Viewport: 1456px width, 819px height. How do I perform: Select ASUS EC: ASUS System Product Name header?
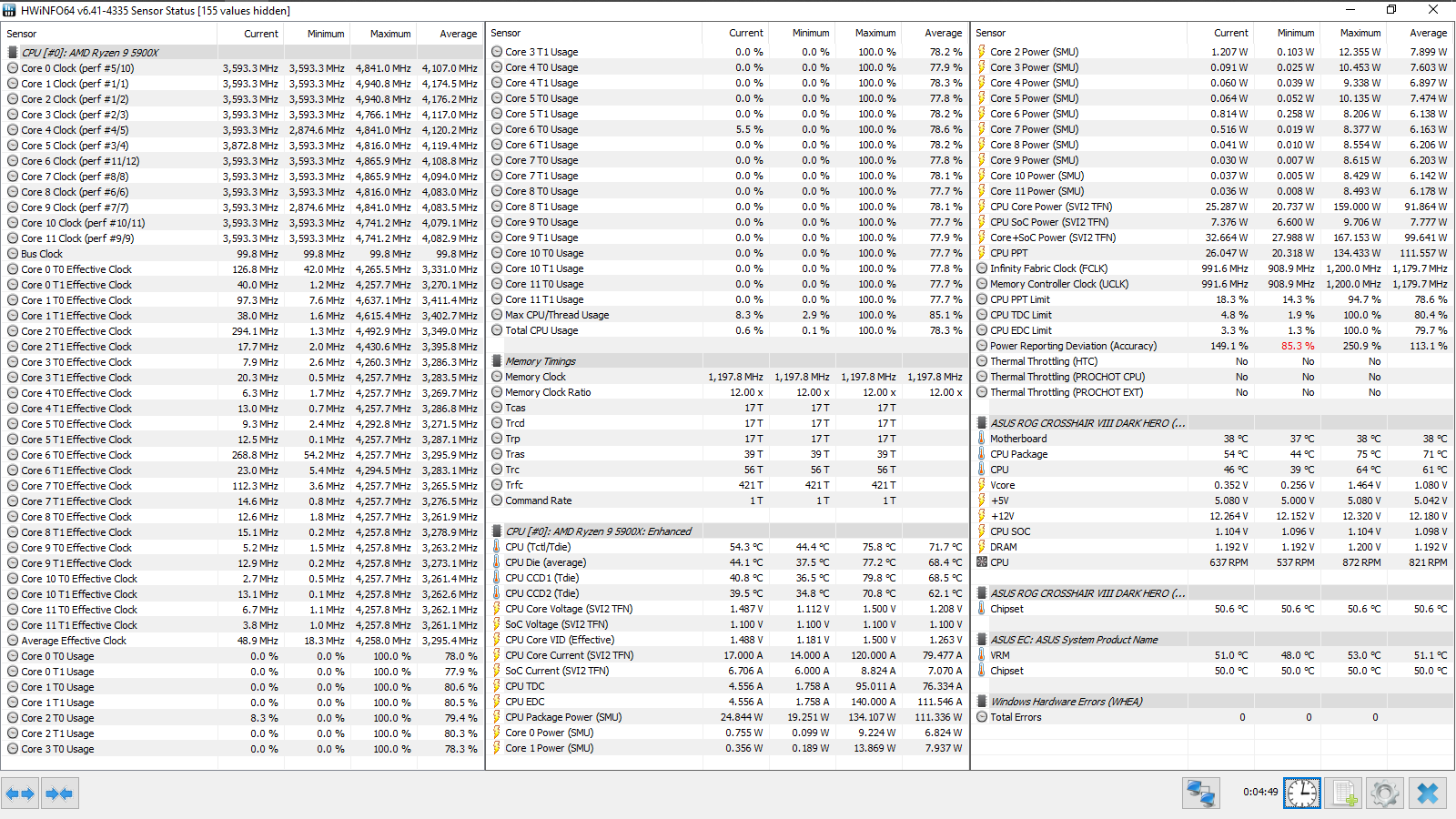(x=1212, y=640)
